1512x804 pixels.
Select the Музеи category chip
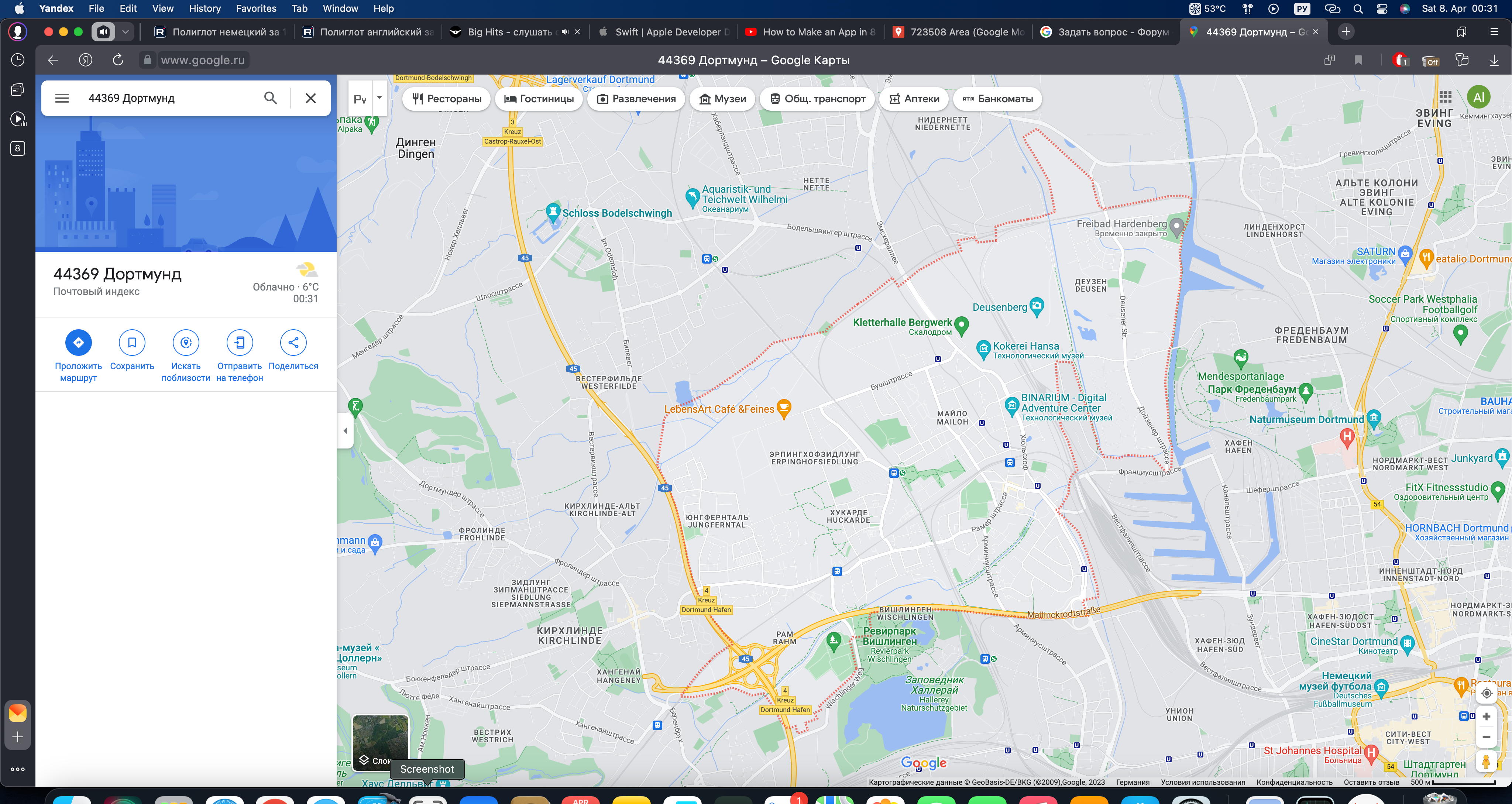point(722,99)
